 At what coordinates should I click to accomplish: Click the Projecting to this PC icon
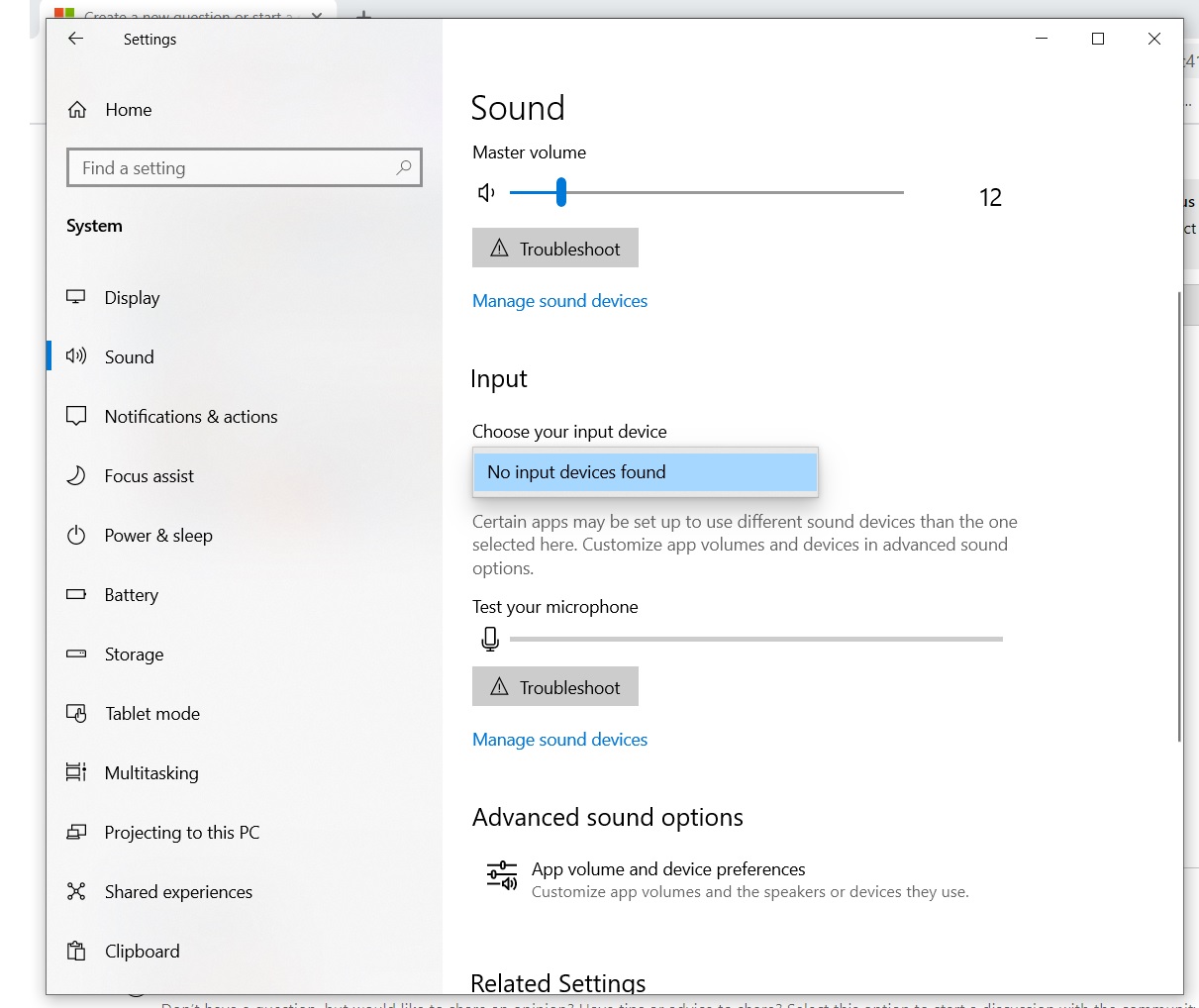(76, 832)
